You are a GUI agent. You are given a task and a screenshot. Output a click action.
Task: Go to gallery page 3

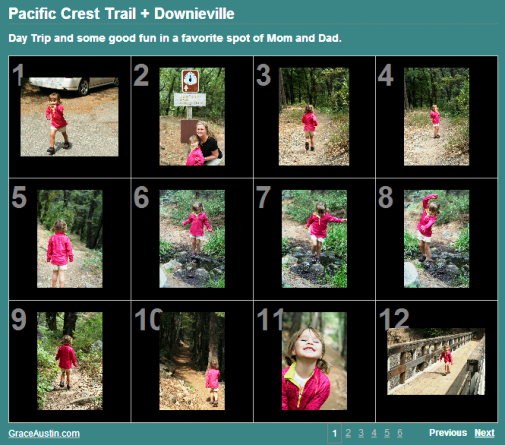click(x=361, y=433)
